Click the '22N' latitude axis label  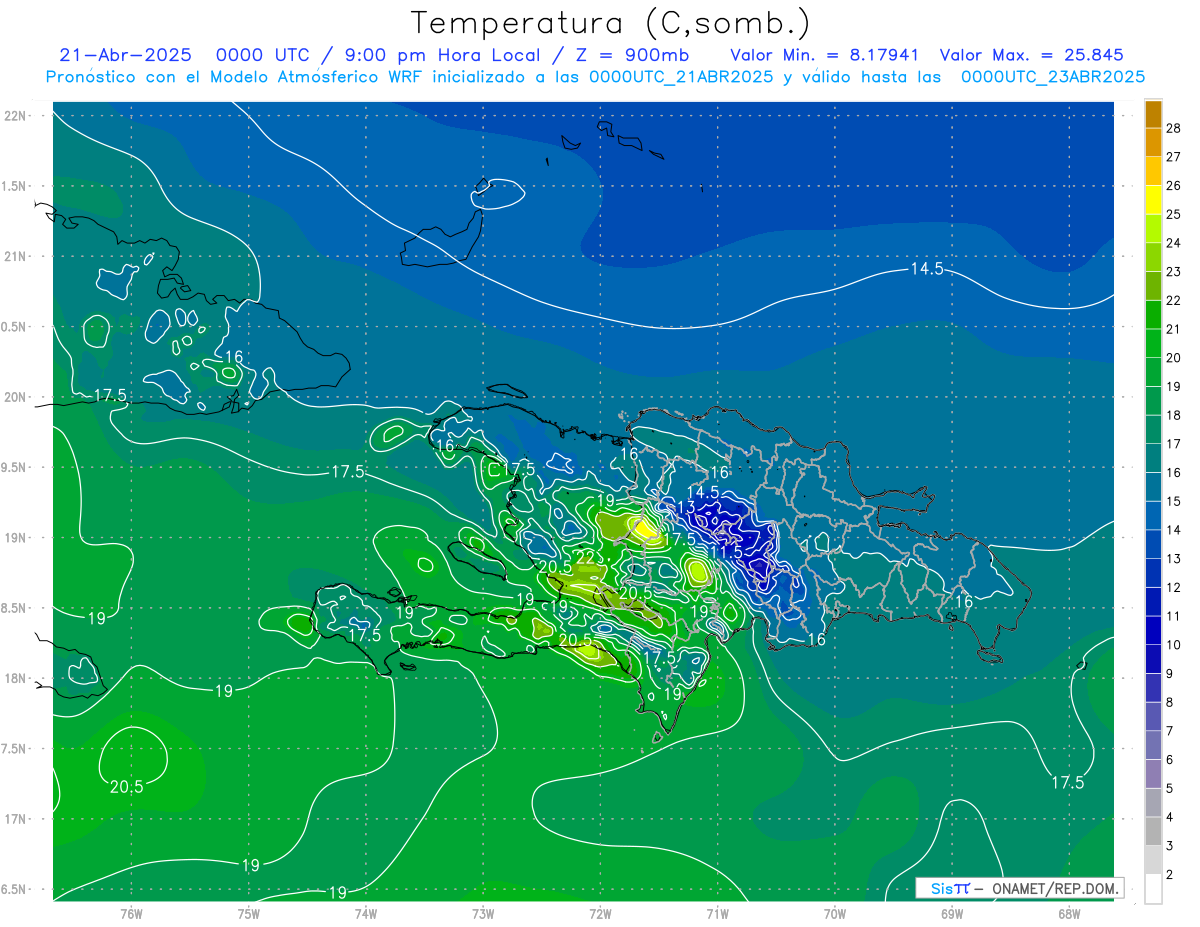[x=14, y=116]
